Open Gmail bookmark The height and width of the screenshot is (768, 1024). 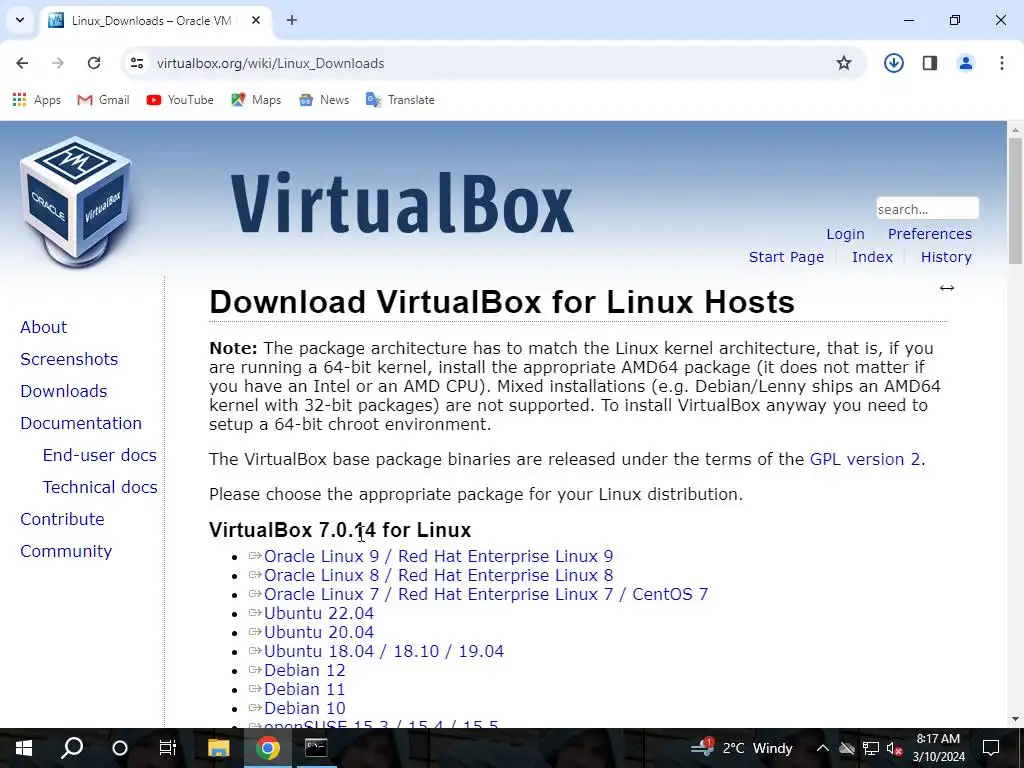point(103,100)
